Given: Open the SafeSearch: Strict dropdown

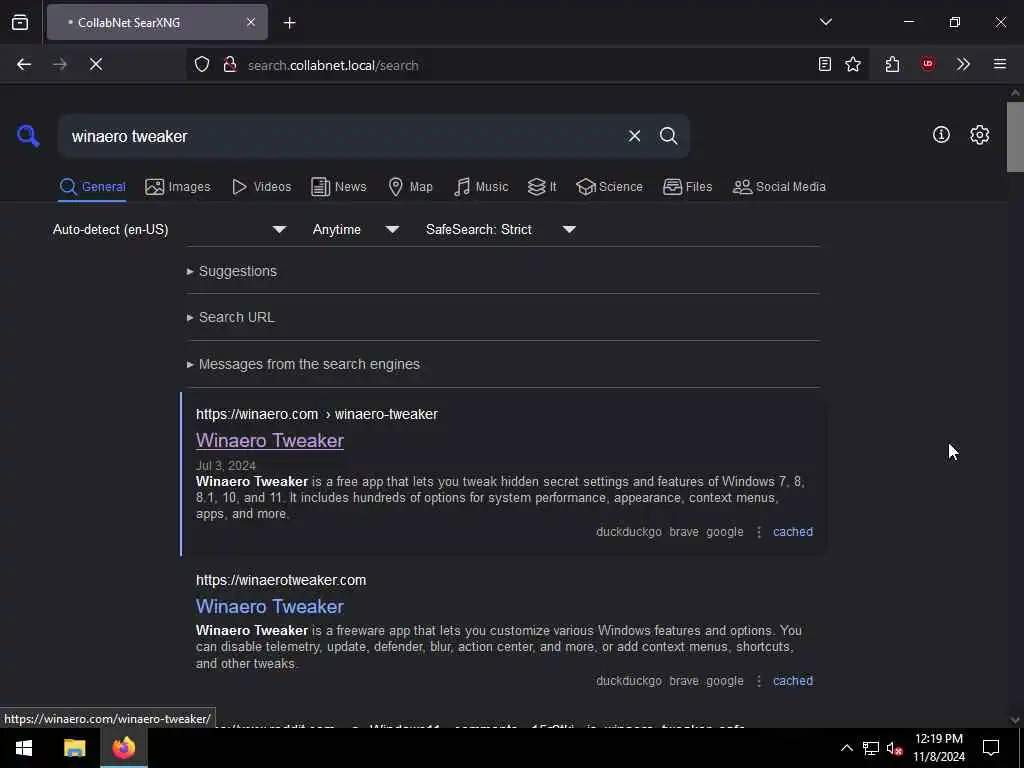Looking at the screenshot, I should tap(500, 229).
